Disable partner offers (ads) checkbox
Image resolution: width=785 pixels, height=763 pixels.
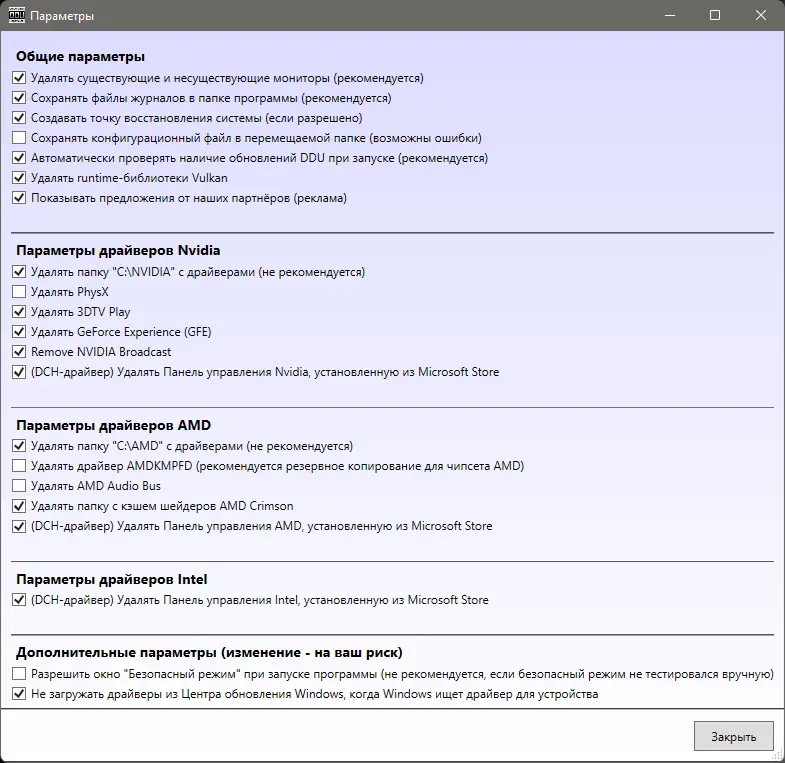[x=19, y=198]
